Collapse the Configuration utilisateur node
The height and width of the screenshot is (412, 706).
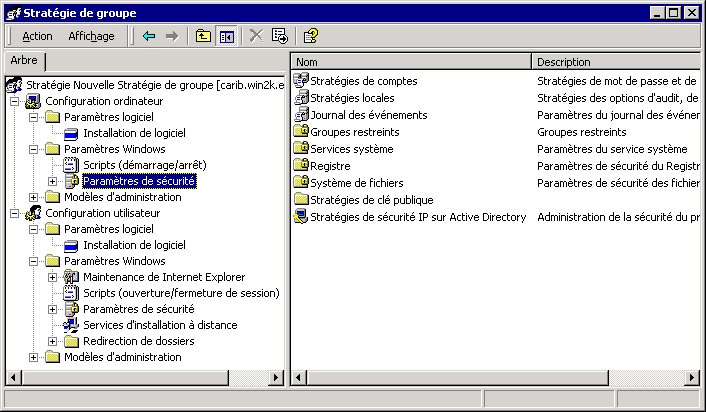(14, 213)
